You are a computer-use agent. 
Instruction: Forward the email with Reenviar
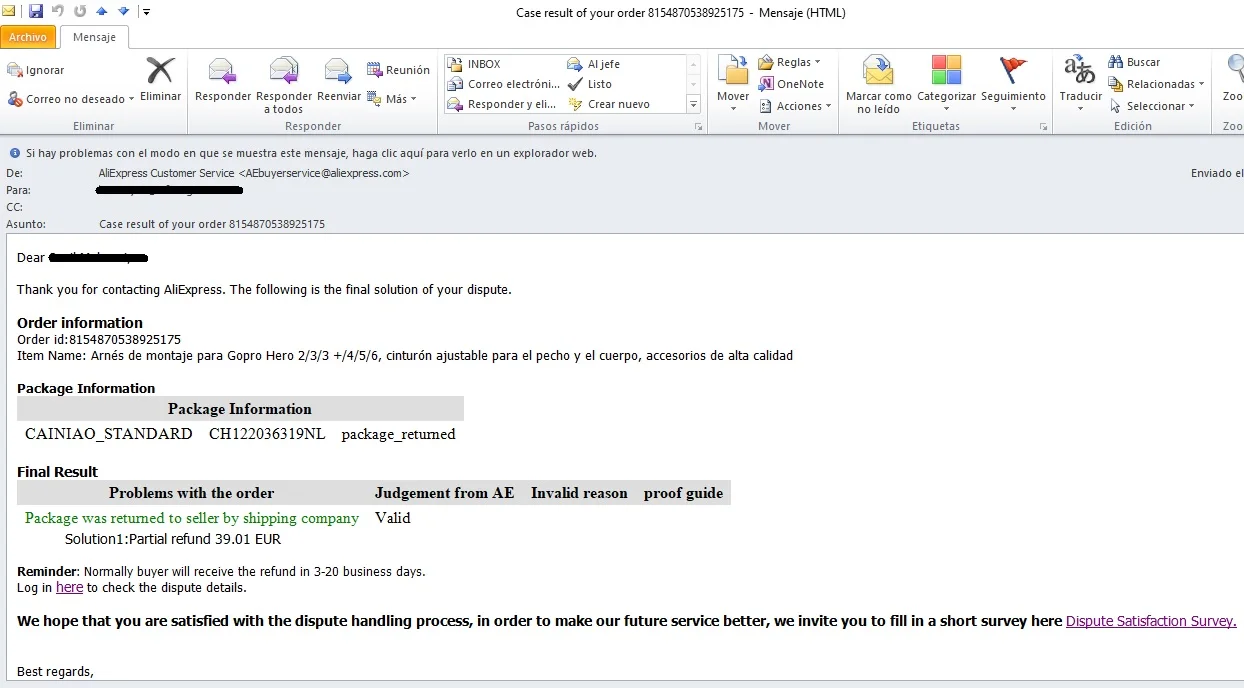[x=339, y=80]
